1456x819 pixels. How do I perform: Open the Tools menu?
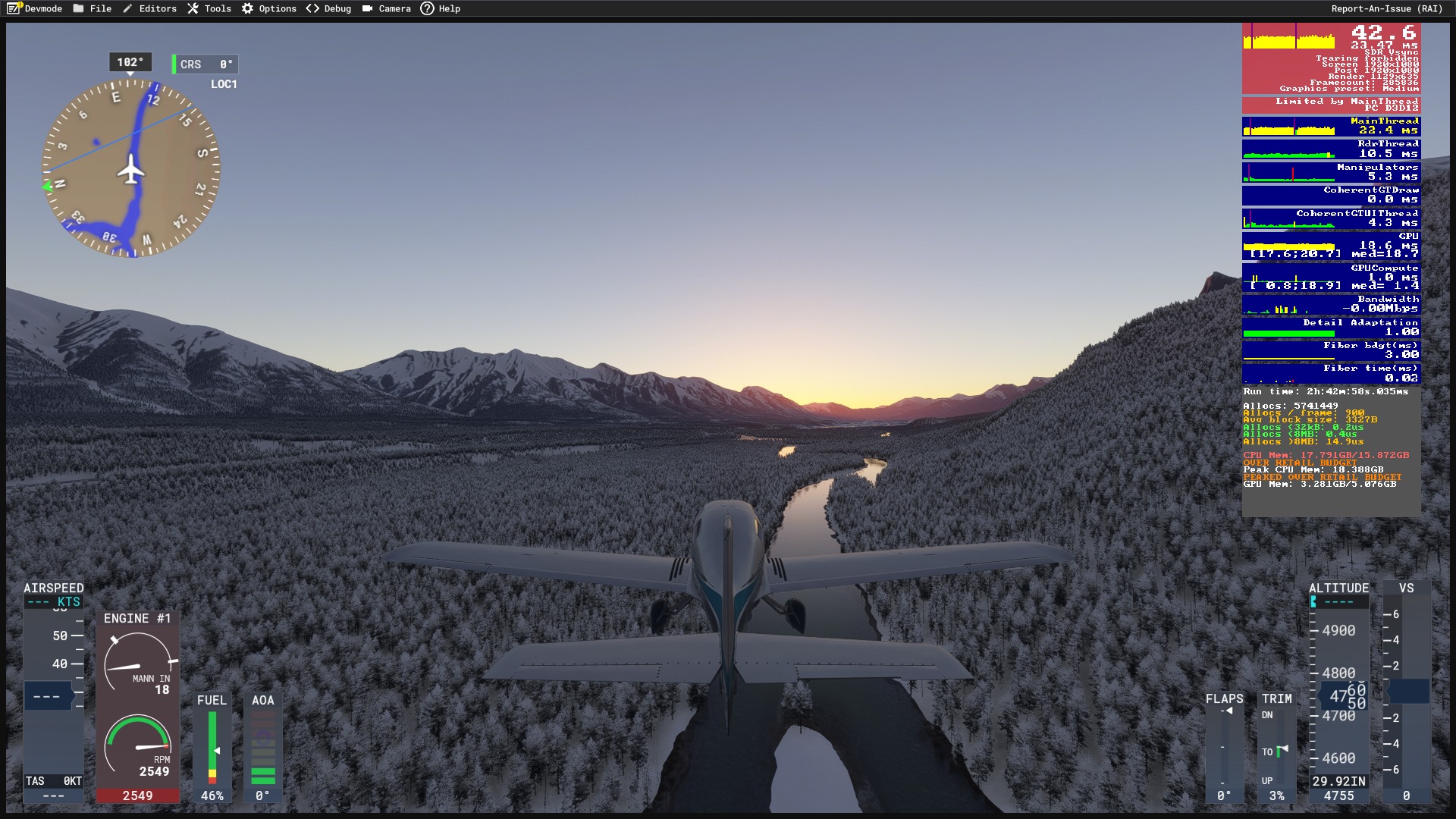point(209,8)
